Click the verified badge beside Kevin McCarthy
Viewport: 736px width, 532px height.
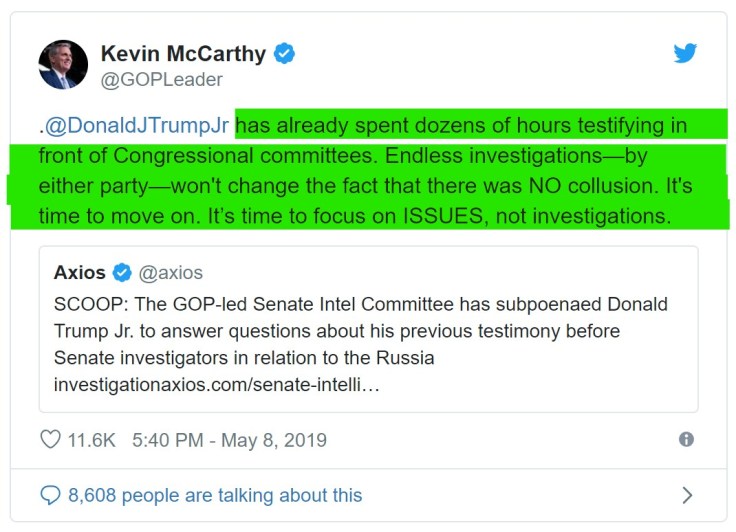tap(285, 54)
